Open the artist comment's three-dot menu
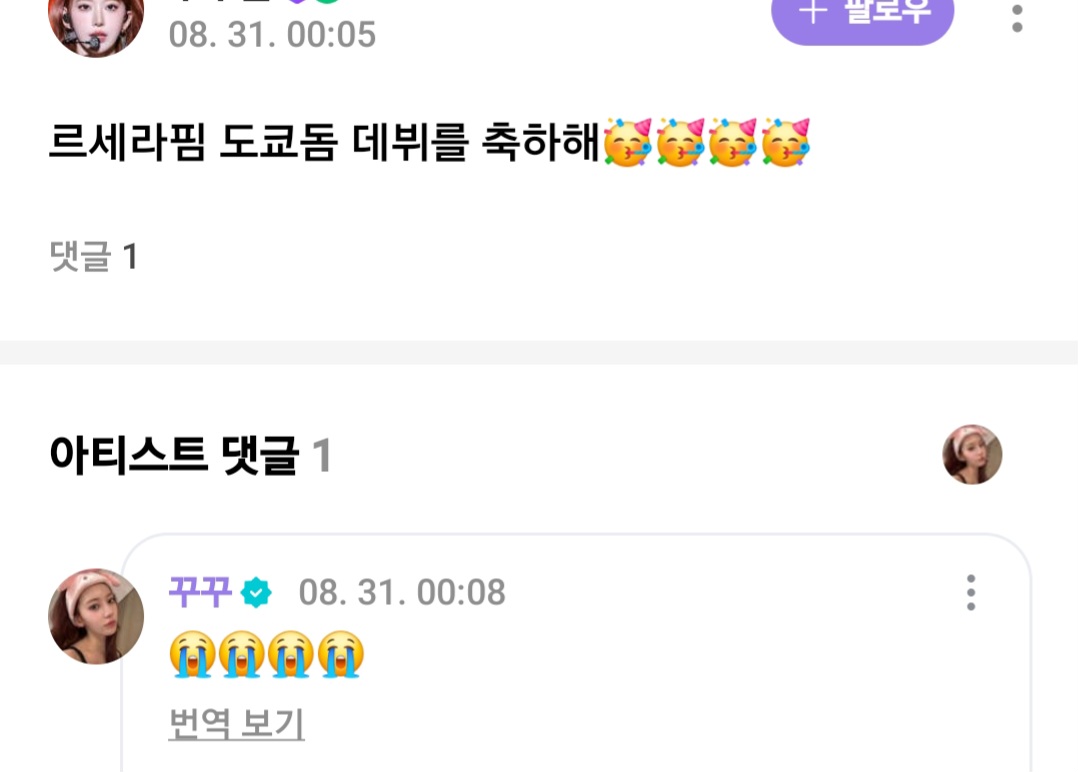 click(971, 593)
